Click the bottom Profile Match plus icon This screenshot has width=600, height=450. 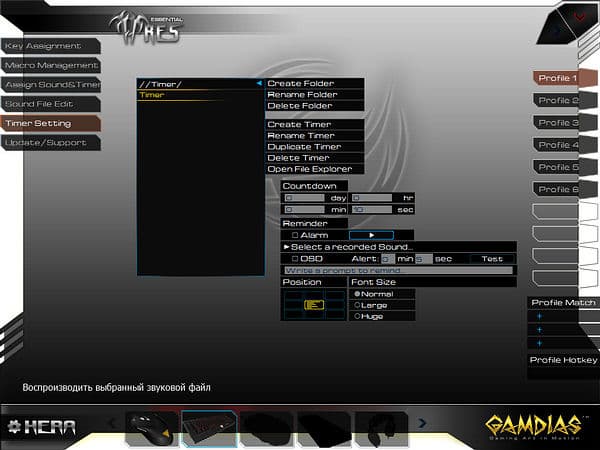pyautogui.click(x=540, y=343)
